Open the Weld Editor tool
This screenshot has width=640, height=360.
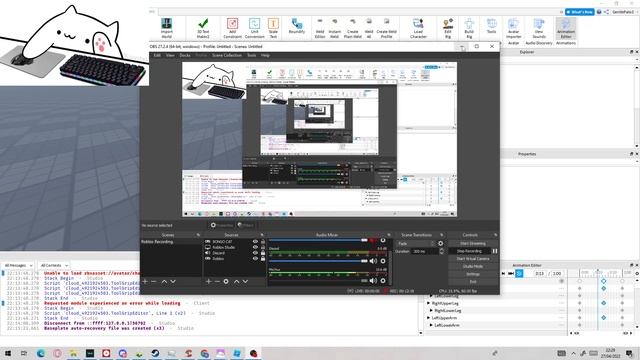click(x=320, y=28)
